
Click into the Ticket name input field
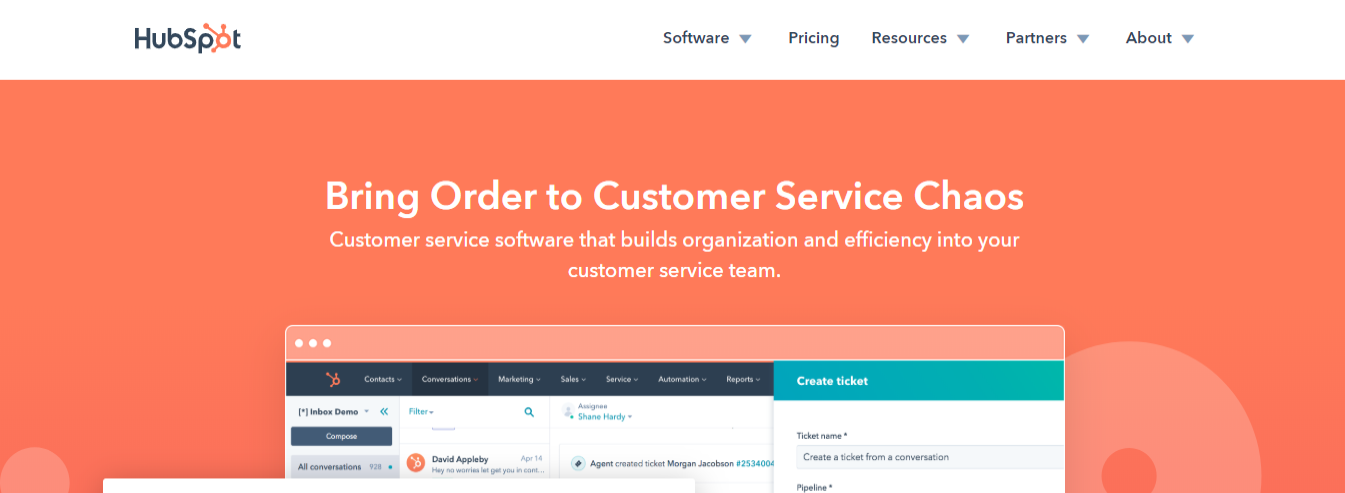(930, 457)
